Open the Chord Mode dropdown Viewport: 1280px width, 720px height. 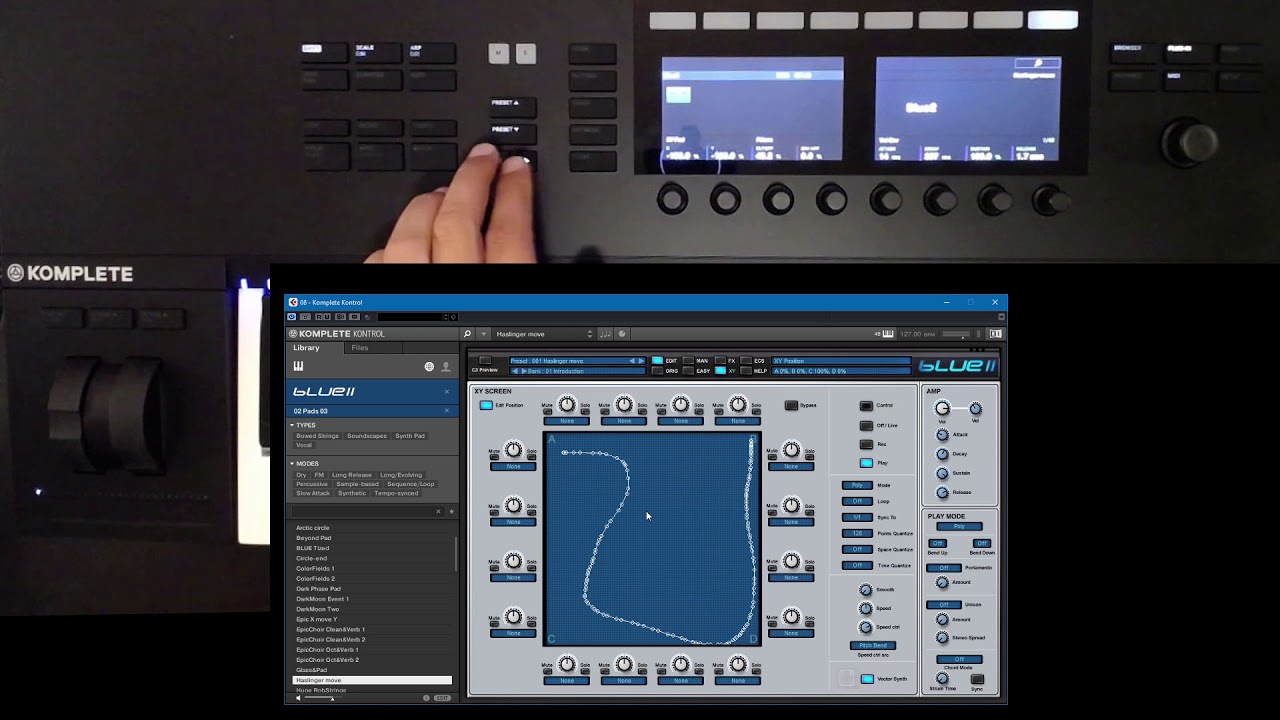(959, 659)
